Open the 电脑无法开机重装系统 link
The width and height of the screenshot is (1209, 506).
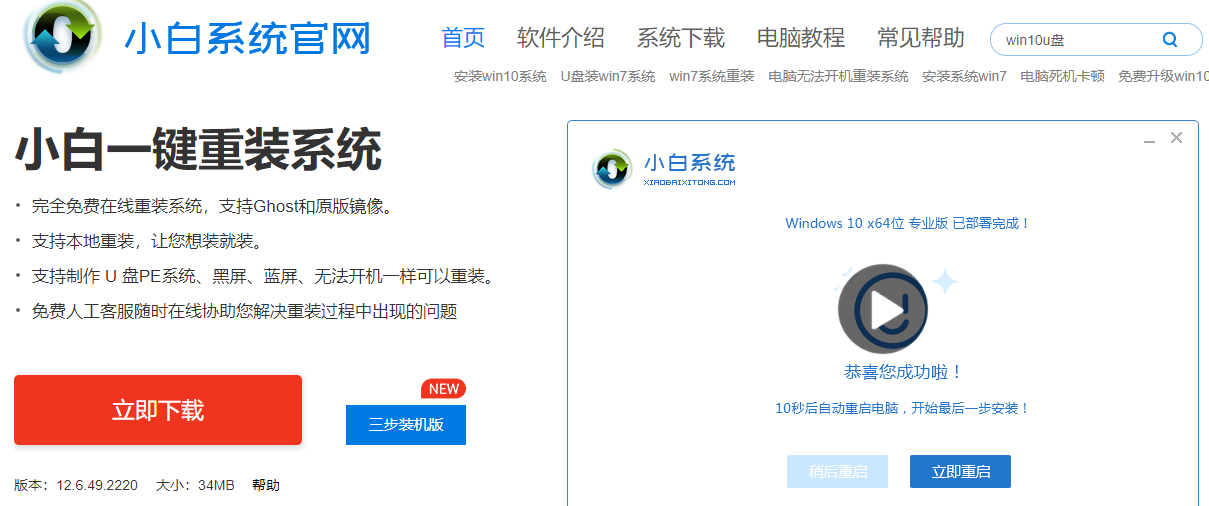click(838, 76)
